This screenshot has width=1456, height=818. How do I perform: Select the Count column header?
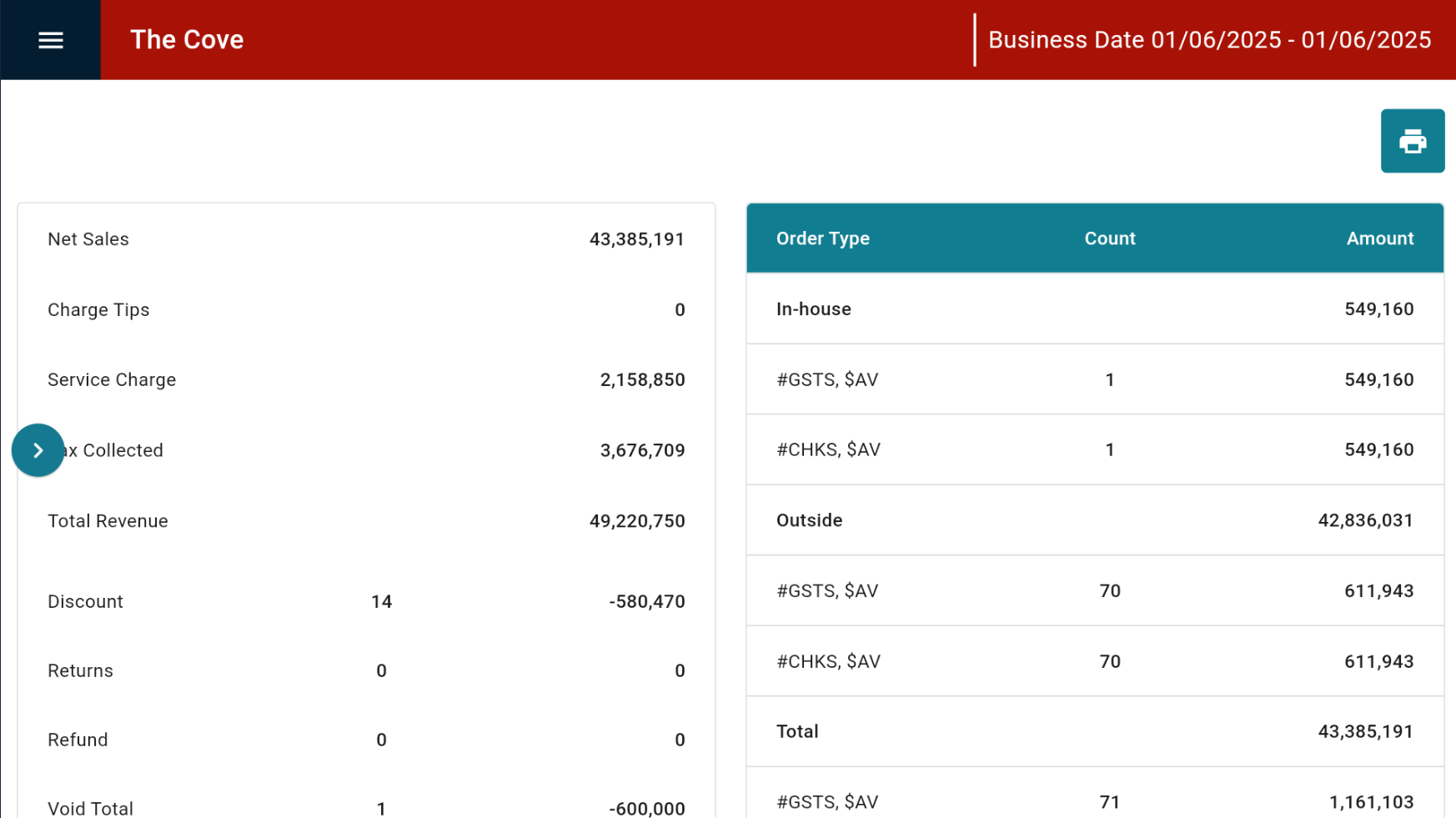[x=1109, y=238]
